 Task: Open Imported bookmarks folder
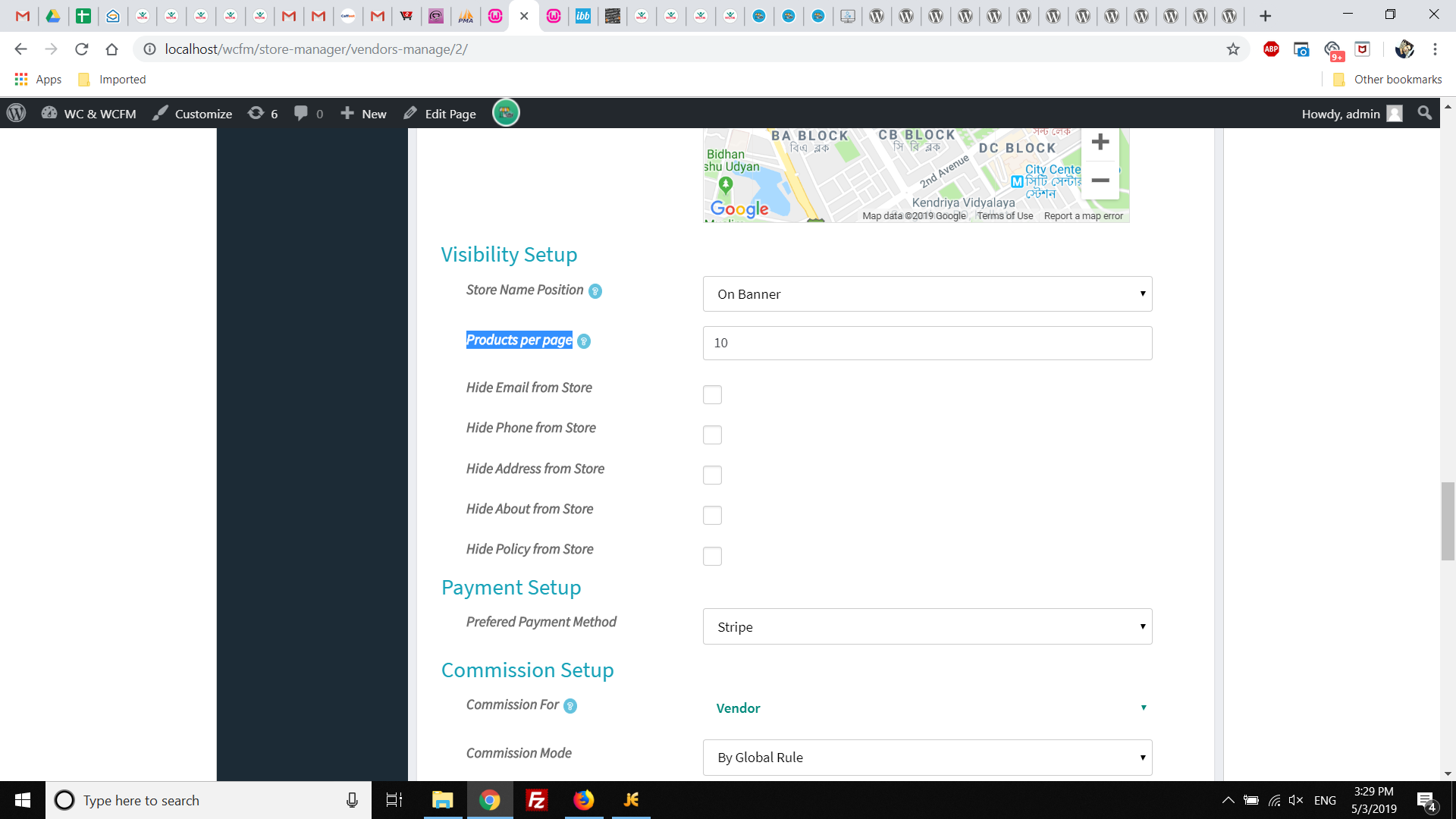[111, 80]
